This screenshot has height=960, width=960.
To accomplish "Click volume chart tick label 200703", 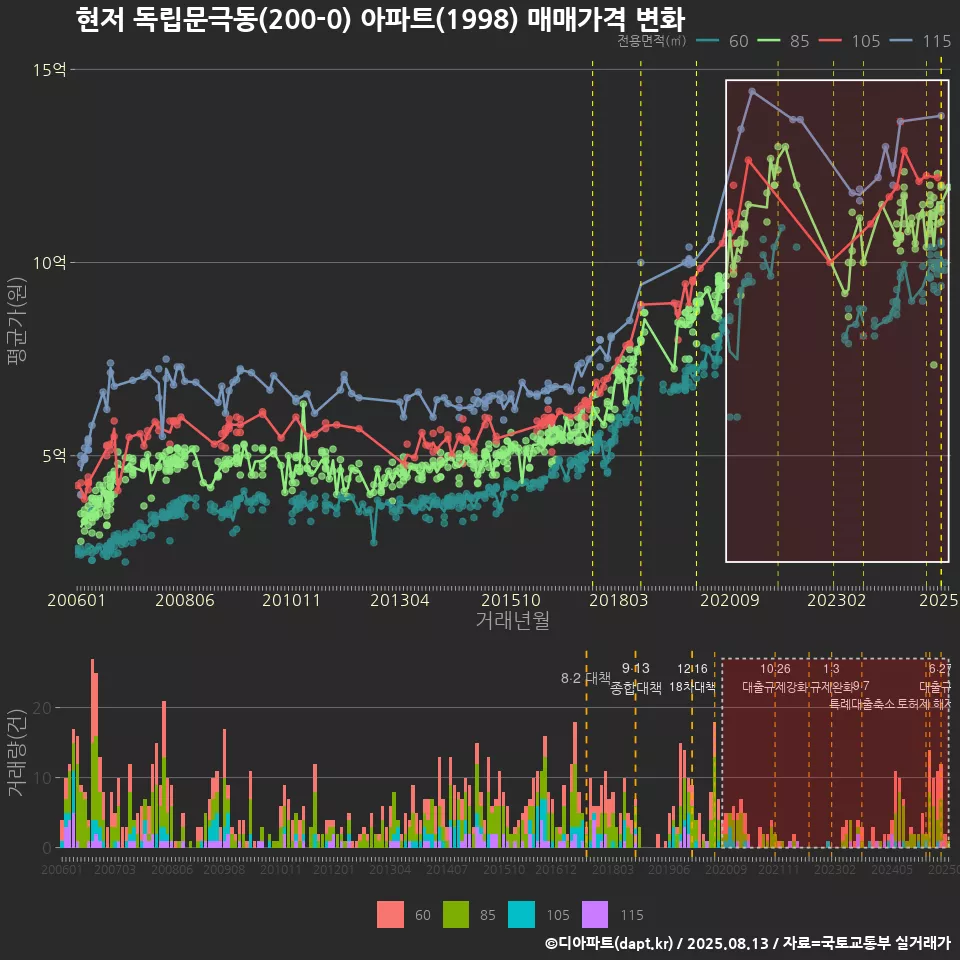I will (x=114, y=869).
